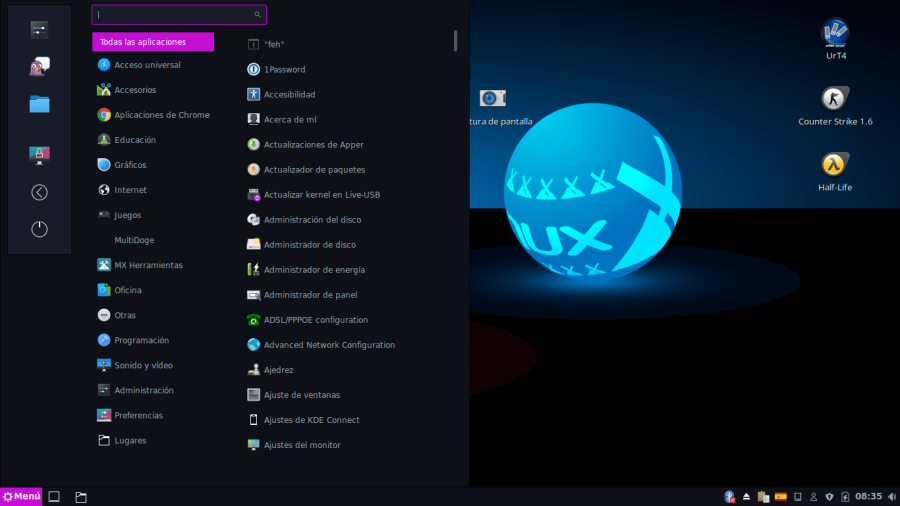The image size is (900, 506).
Task: Open the settings sliders icon in sidebar
Action: click(39, 30)
